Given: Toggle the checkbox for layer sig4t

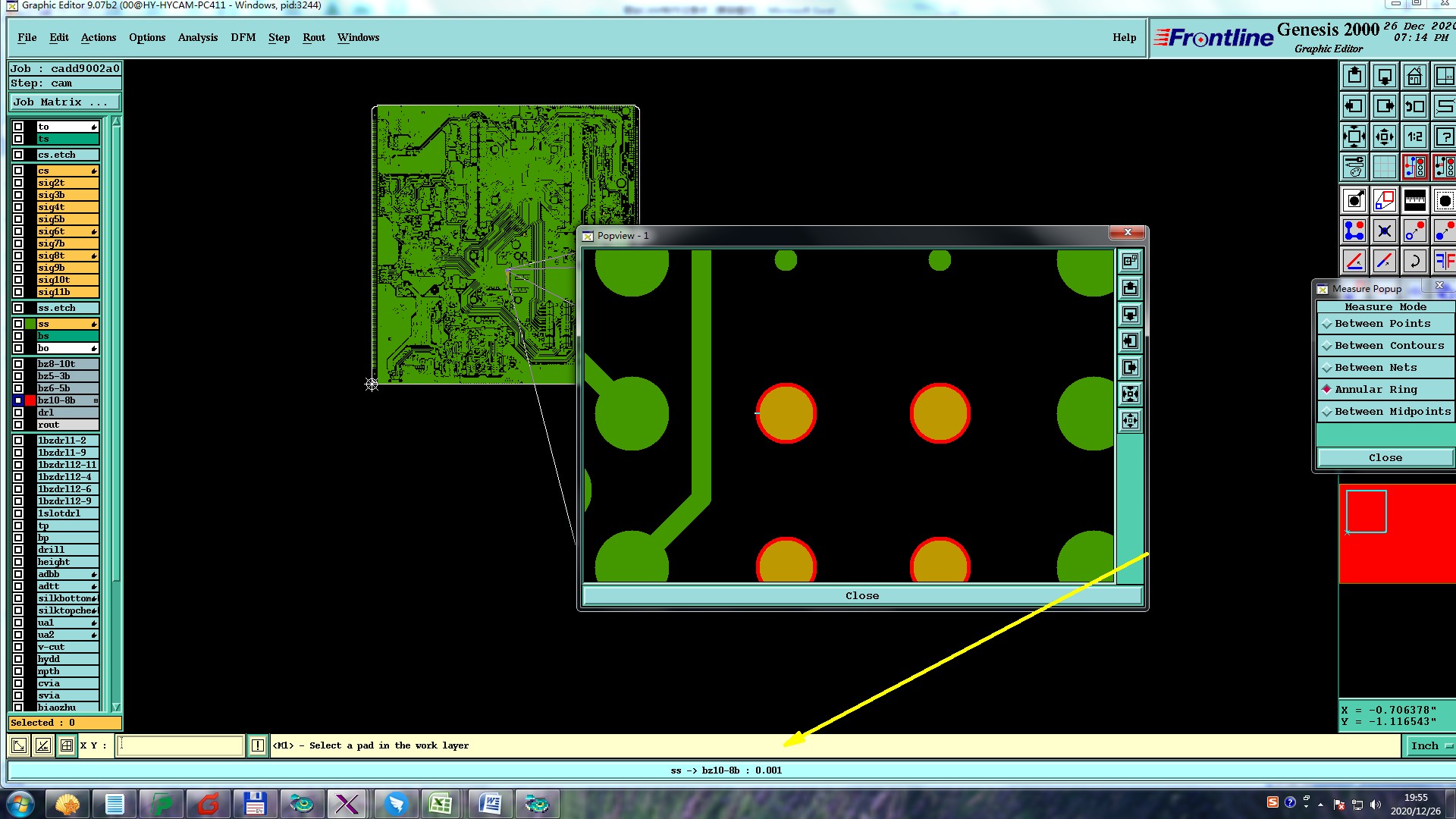Looking at the screenshot, I should click(18, 207).
